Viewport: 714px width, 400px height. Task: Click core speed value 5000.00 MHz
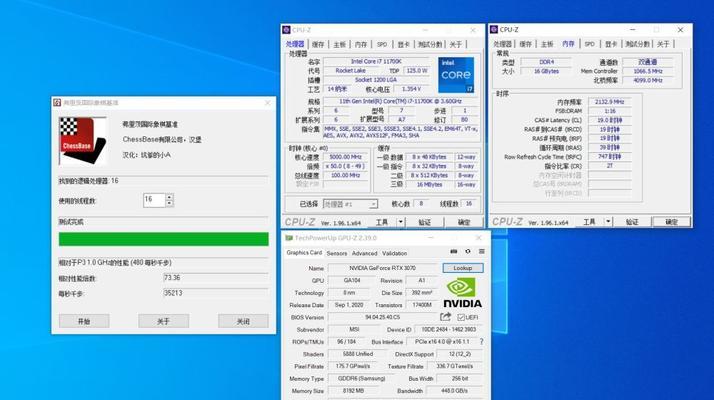pos(346,157)
